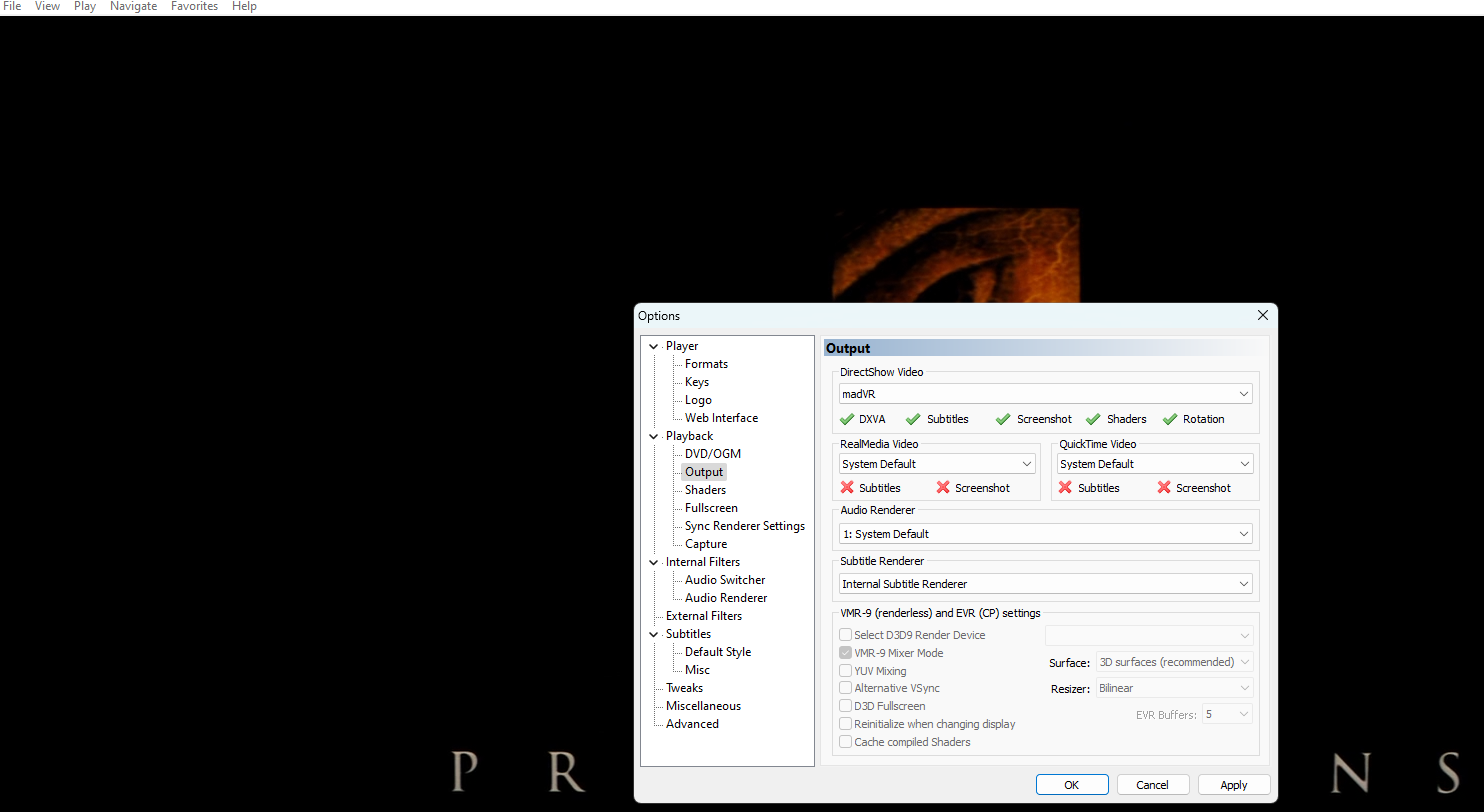Click the Apply button
1484x812 pixels.
[x=1233, y=785]
